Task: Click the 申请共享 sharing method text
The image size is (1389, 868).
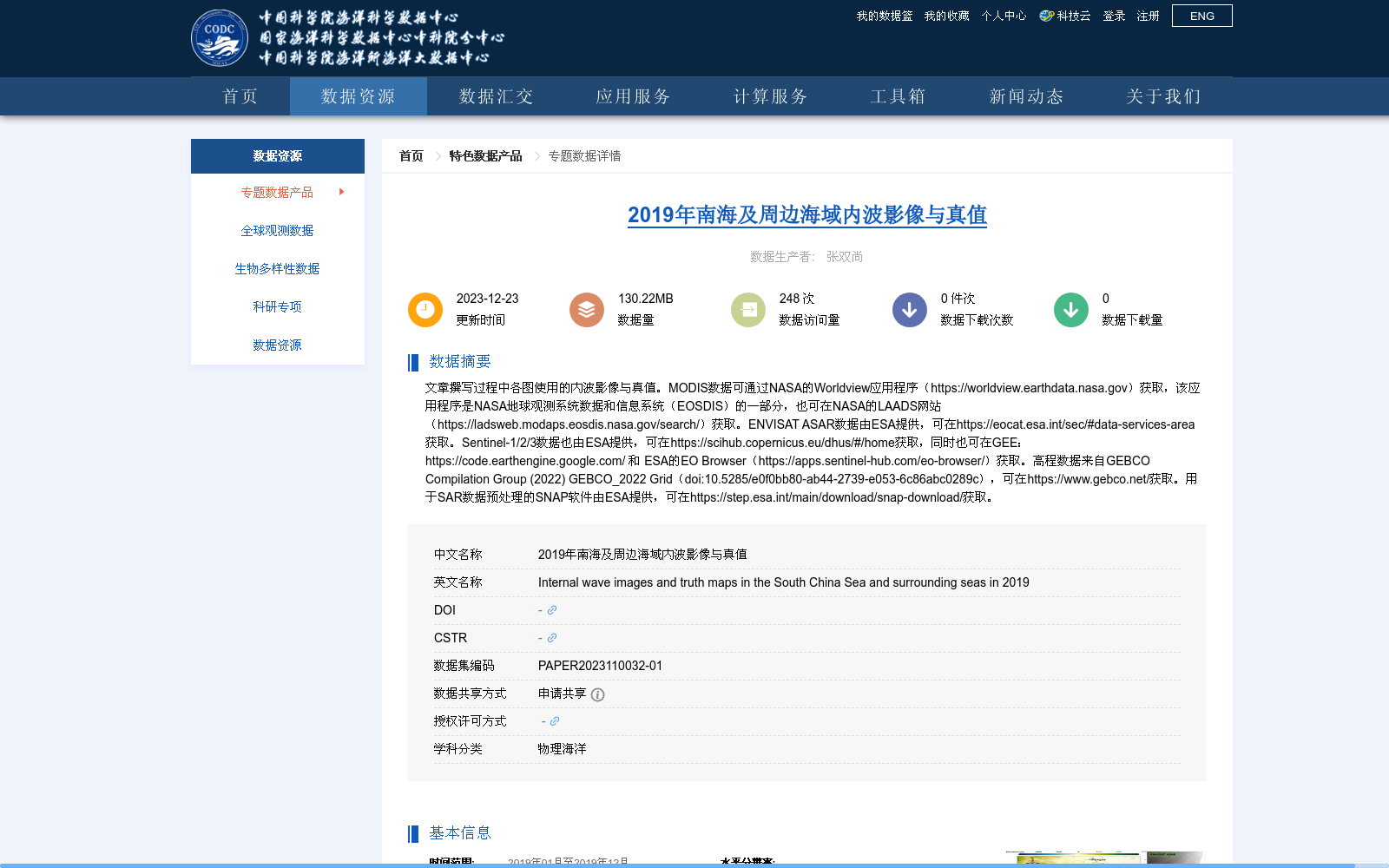Action: (562, 694)
